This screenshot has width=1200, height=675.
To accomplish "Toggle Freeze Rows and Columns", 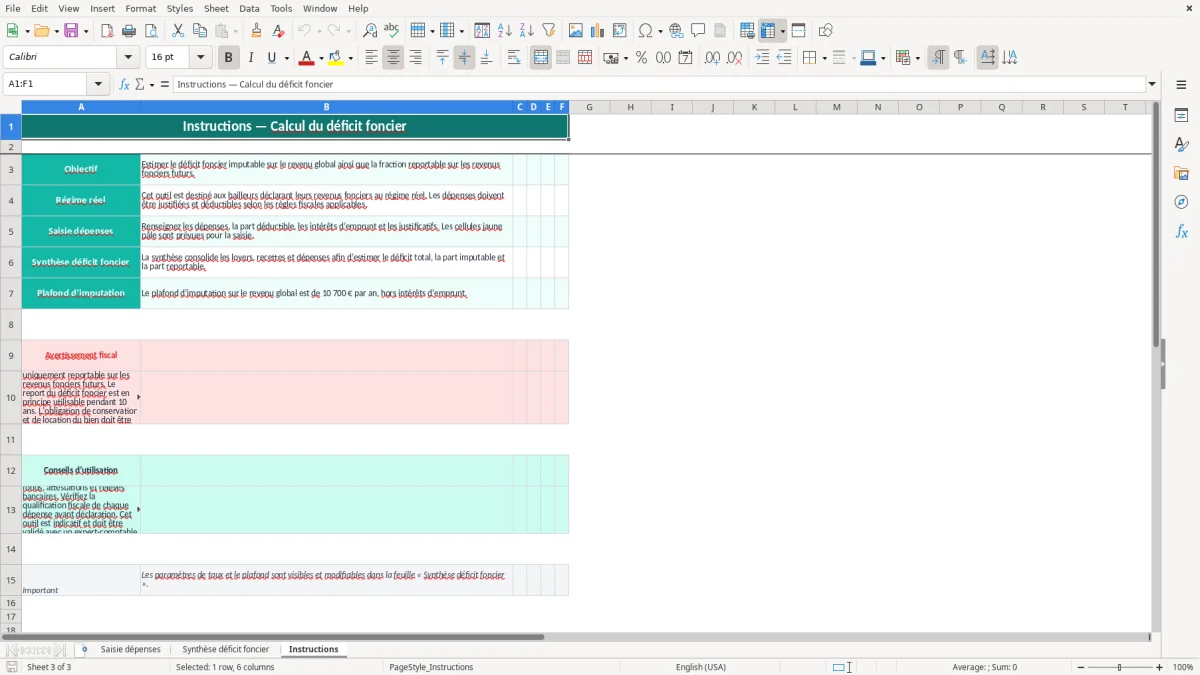I will coord(768,31).
